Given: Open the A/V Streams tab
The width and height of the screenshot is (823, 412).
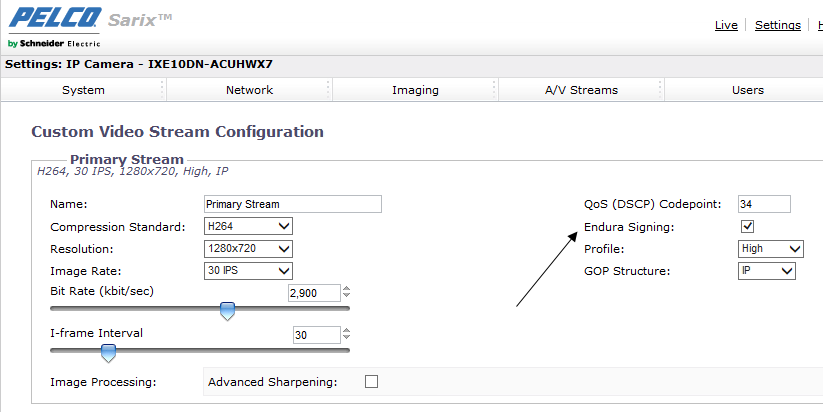Looking at the screenshot, I should (x=581, y=90).
